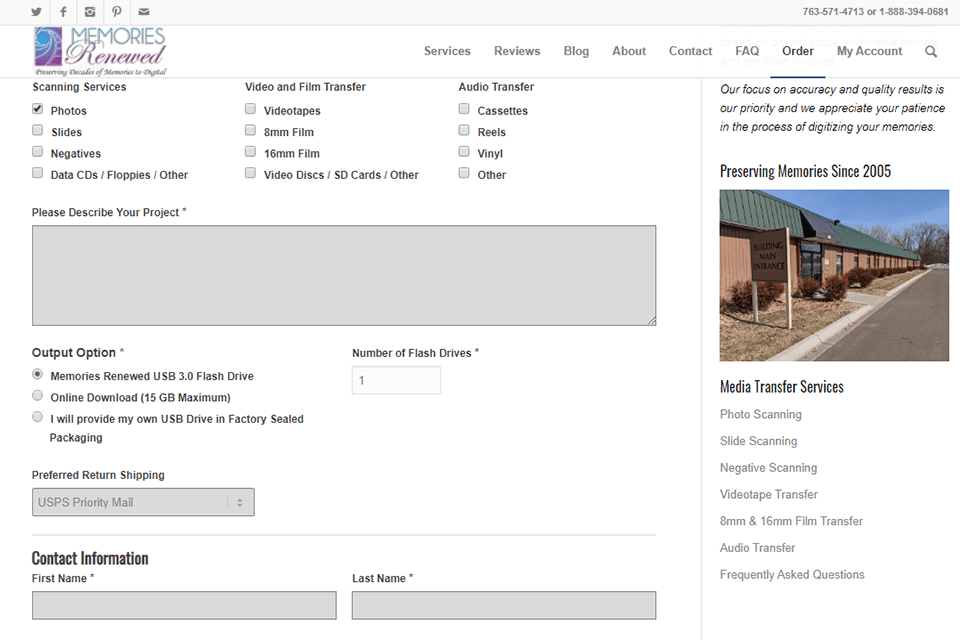Open the Order menu item
This screenshot has height=640, width=960.
click(x=798, y=51)
